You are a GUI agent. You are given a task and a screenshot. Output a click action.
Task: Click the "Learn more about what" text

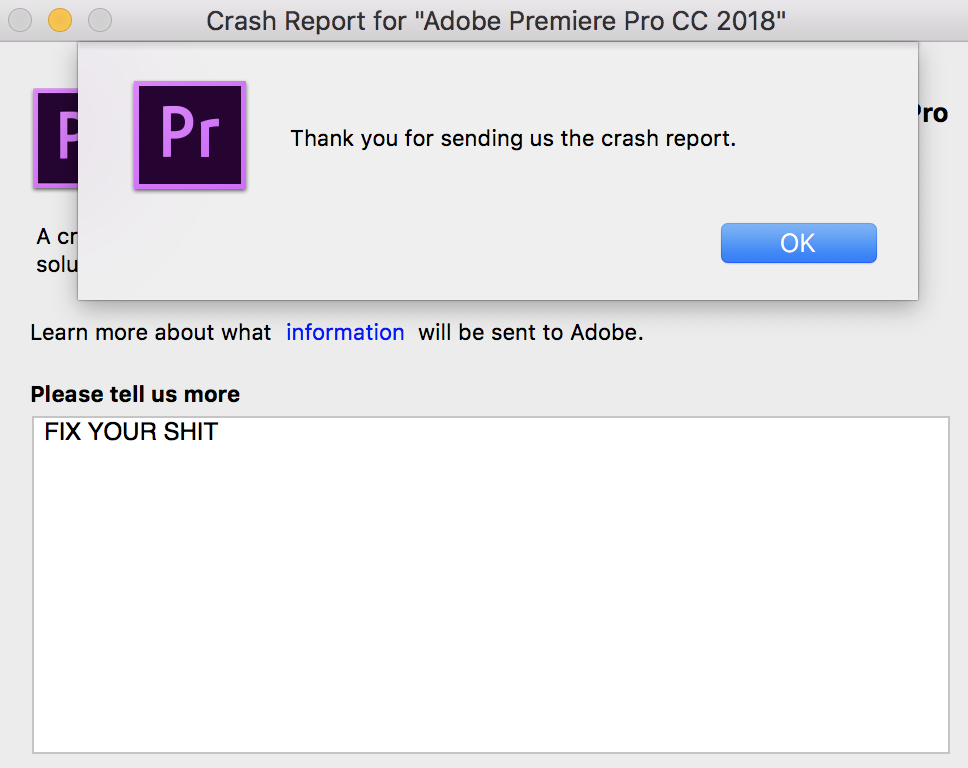click(151, 332)
